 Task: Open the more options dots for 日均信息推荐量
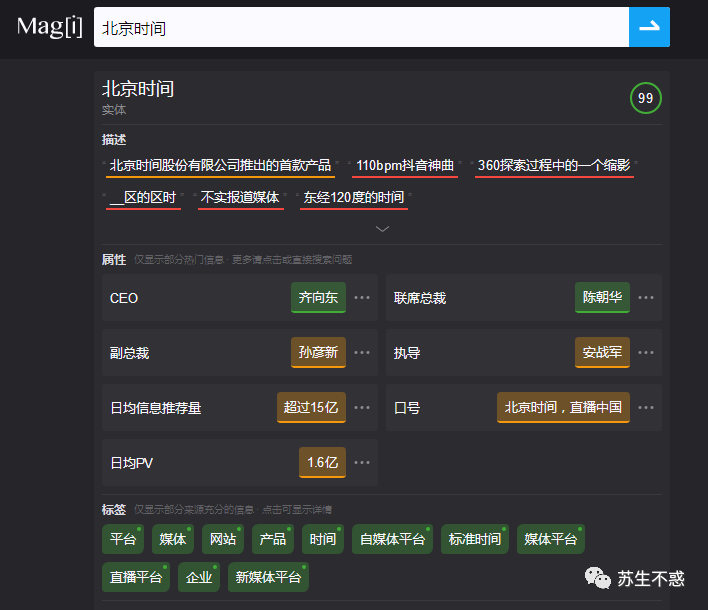[362, 408]
